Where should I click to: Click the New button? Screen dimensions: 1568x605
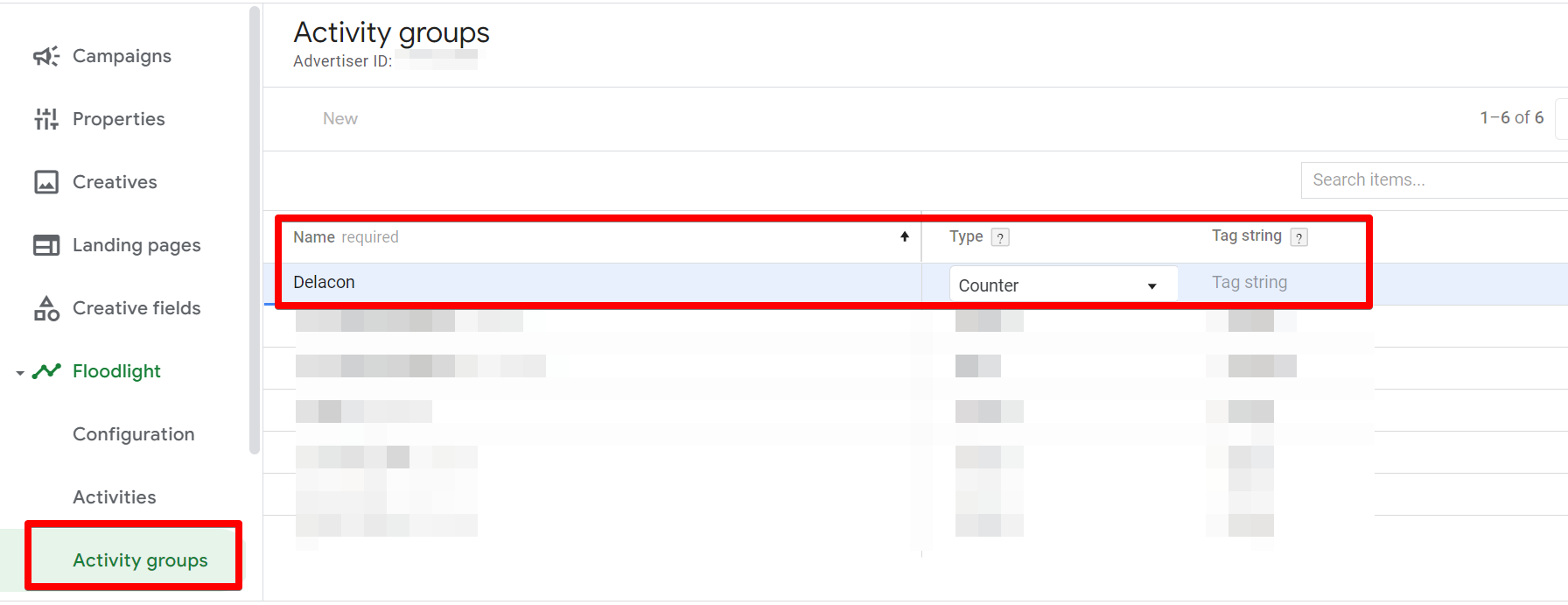(x=339, y=119)
